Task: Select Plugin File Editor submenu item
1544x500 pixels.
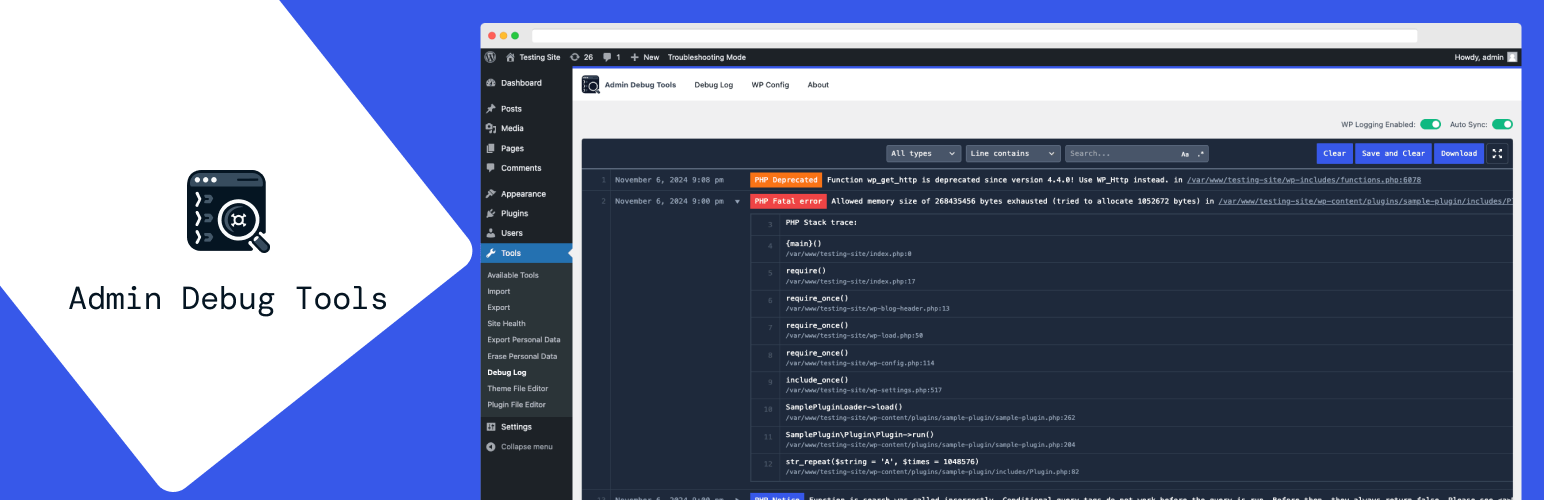Action: [517, 404]
